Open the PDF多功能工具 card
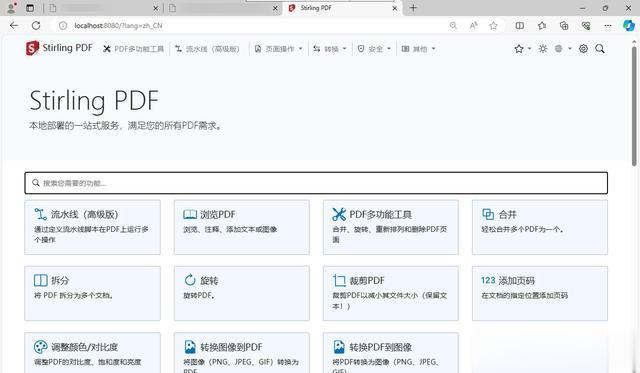Viewport: 640px width, 373px height. pos(391,227)
